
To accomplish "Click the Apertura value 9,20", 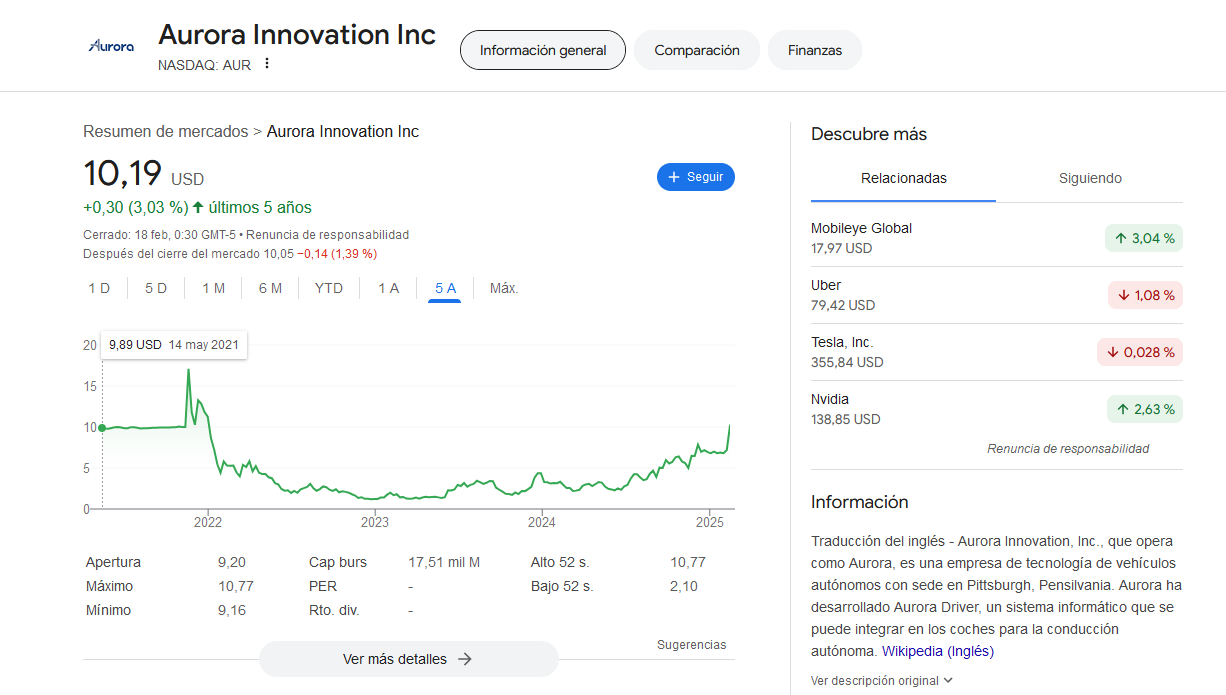I will [x=232, y=562].
